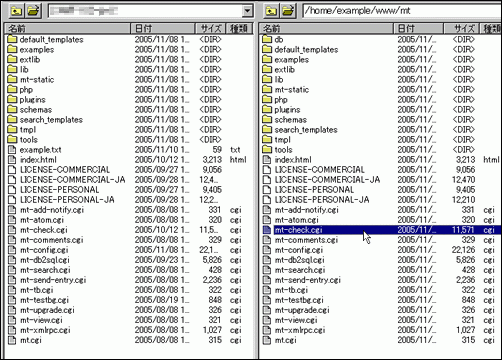Open the local folder browse icon
The width and height of the screenshot is (502, 360).
(33, 11)
